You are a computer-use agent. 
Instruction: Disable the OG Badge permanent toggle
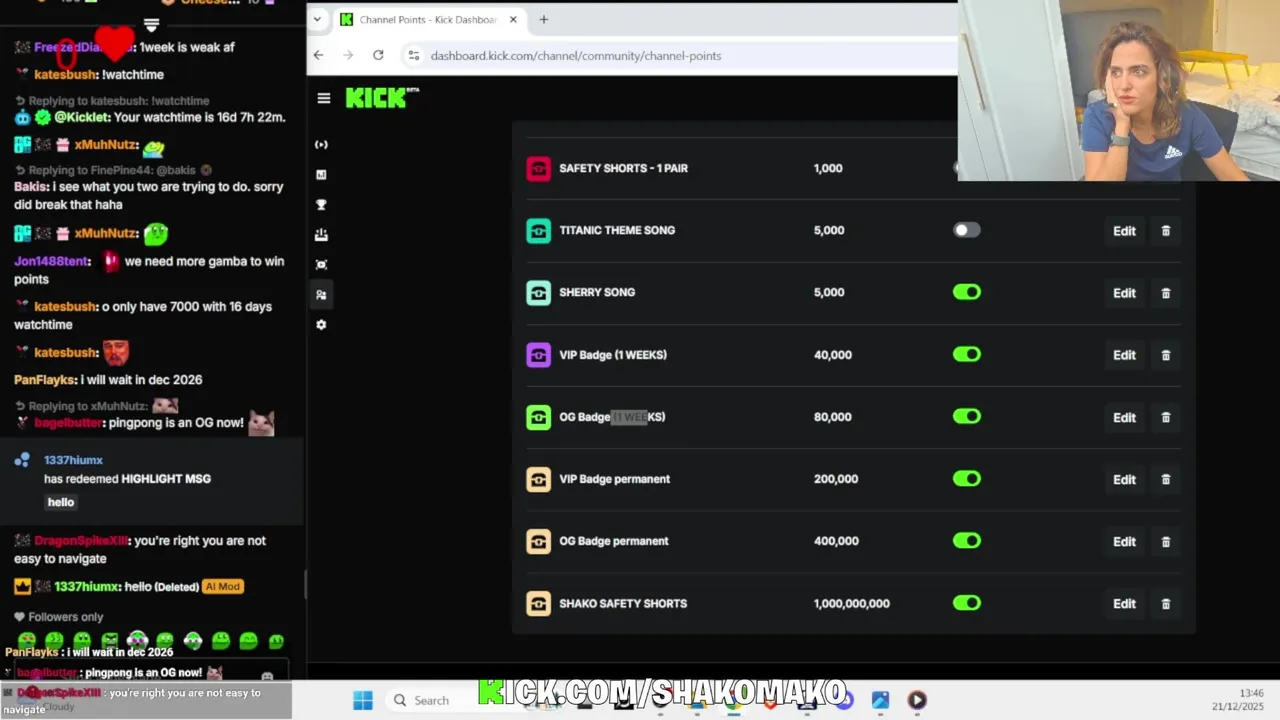(966, 541)
